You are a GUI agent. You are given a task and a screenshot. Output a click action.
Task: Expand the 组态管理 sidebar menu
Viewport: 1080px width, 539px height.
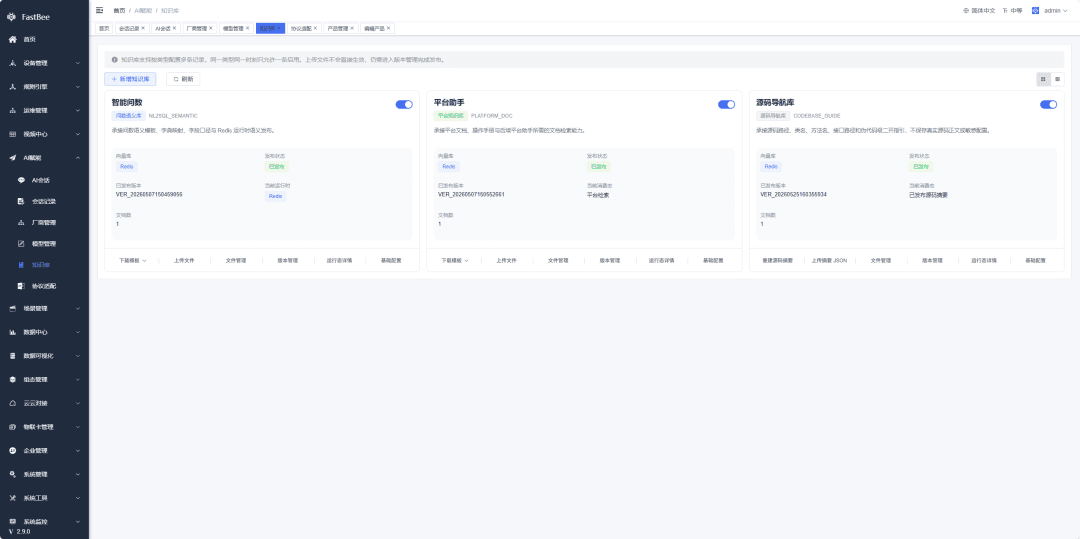[45, 379]
